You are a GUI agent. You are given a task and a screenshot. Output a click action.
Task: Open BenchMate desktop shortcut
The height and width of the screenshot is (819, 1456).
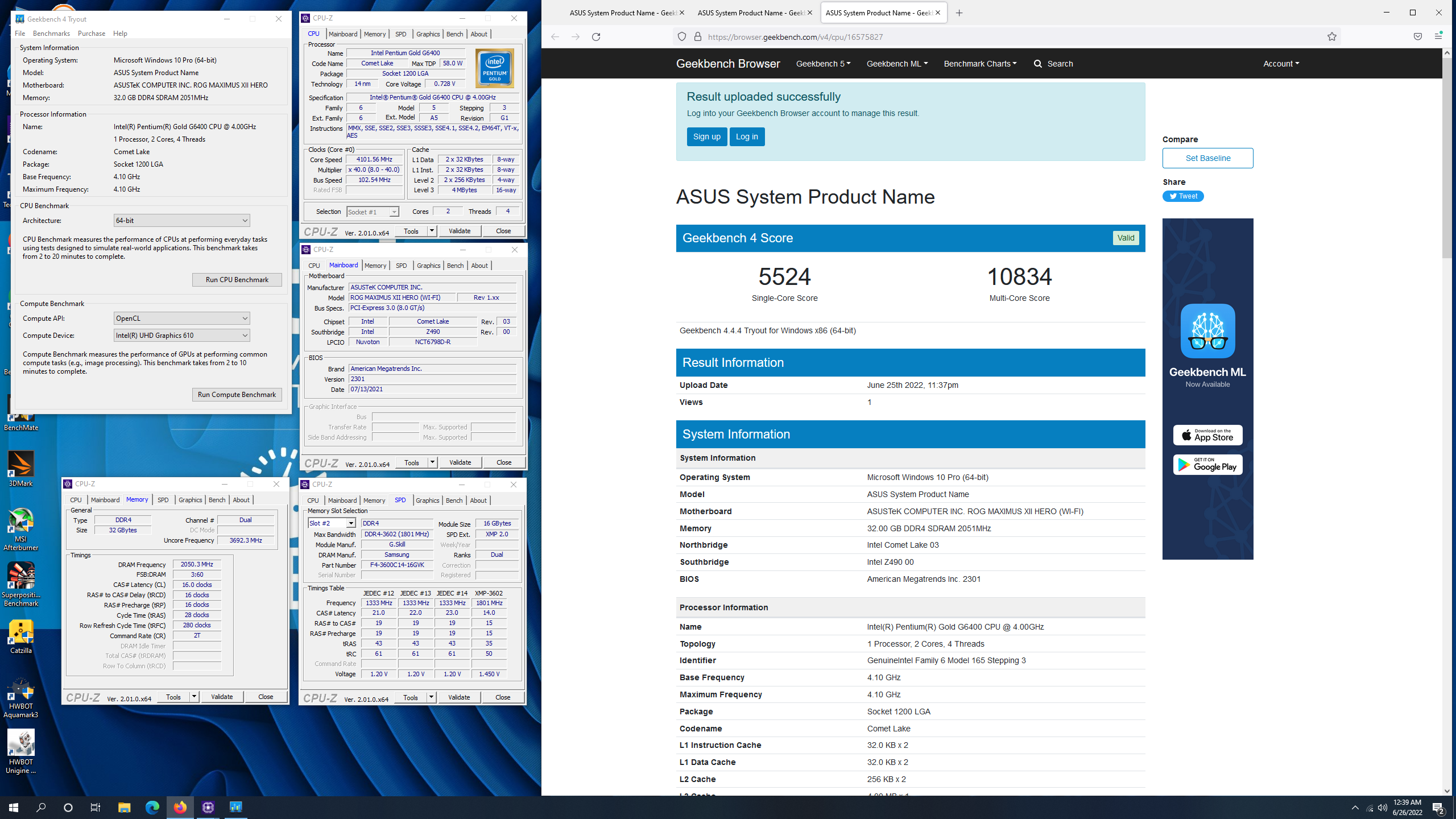[x=21, y=414]
